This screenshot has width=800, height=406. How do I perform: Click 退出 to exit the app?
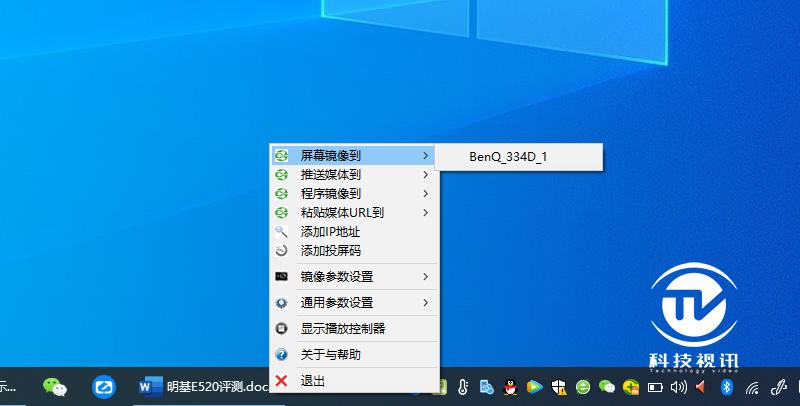coord(352,381)
